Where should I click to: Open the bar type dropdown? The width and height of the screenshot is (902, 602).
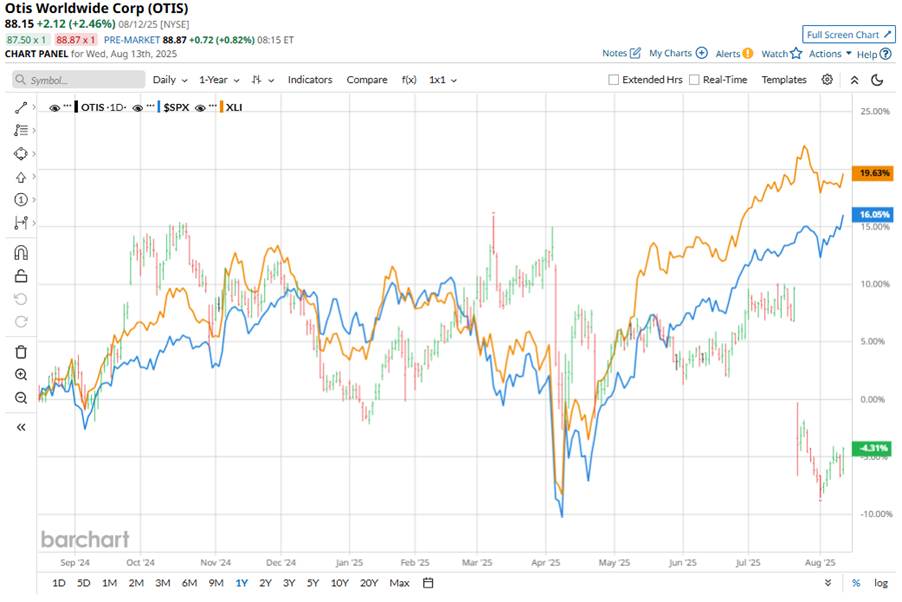pos(263,80)
